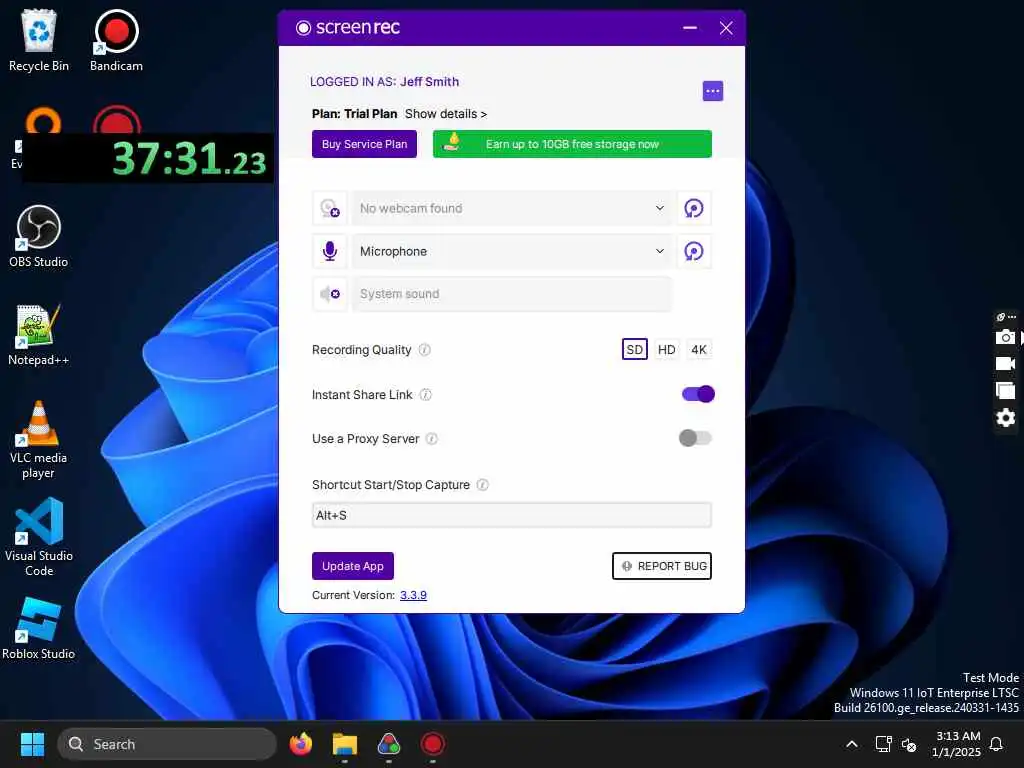The width and height of the screenshot is (1024, 768).
Task: Toggle the microphone icon
Action: click(x=330, y=251)
